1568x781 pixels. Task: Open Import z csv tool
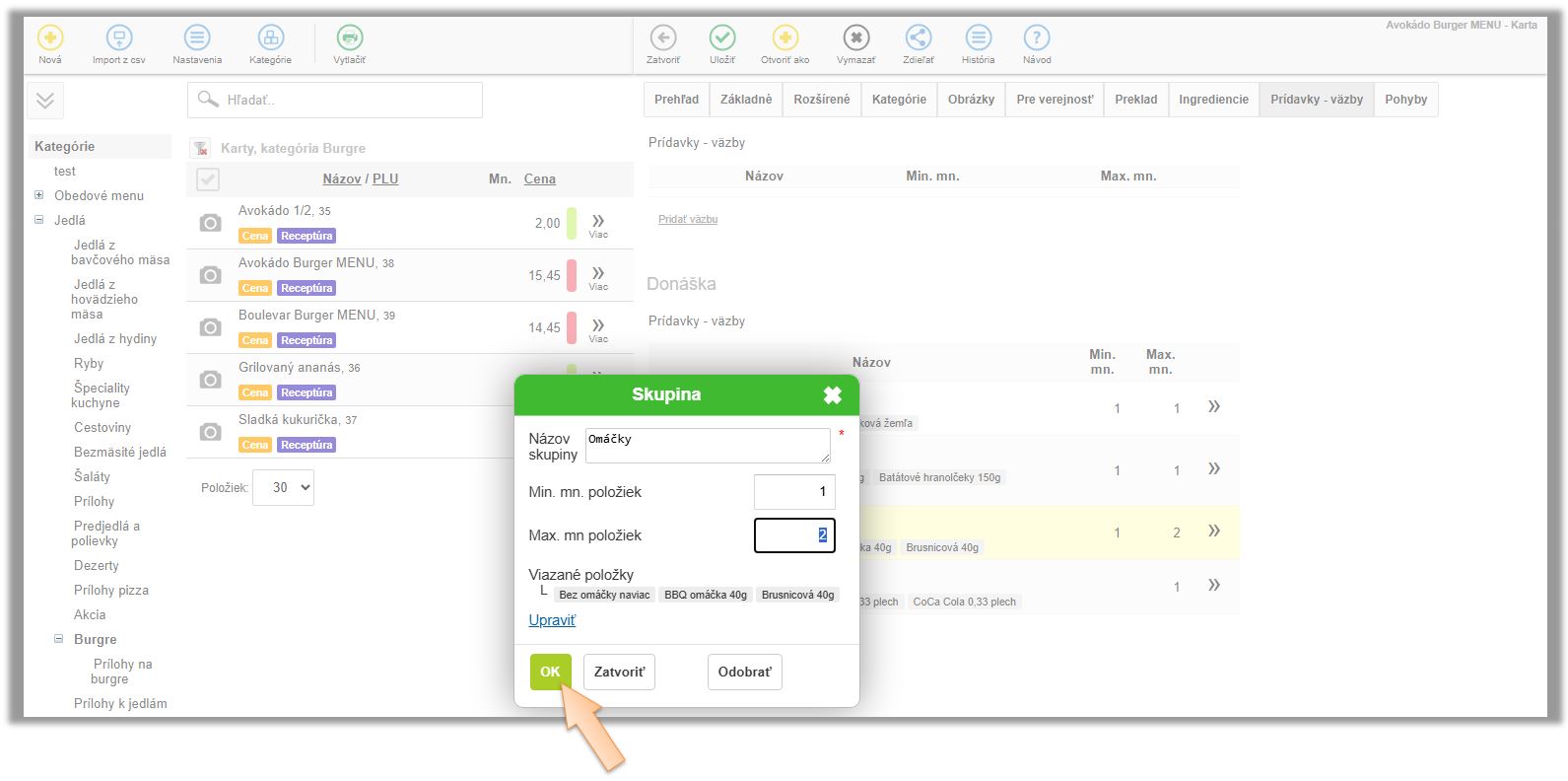[x=118, y=38]
